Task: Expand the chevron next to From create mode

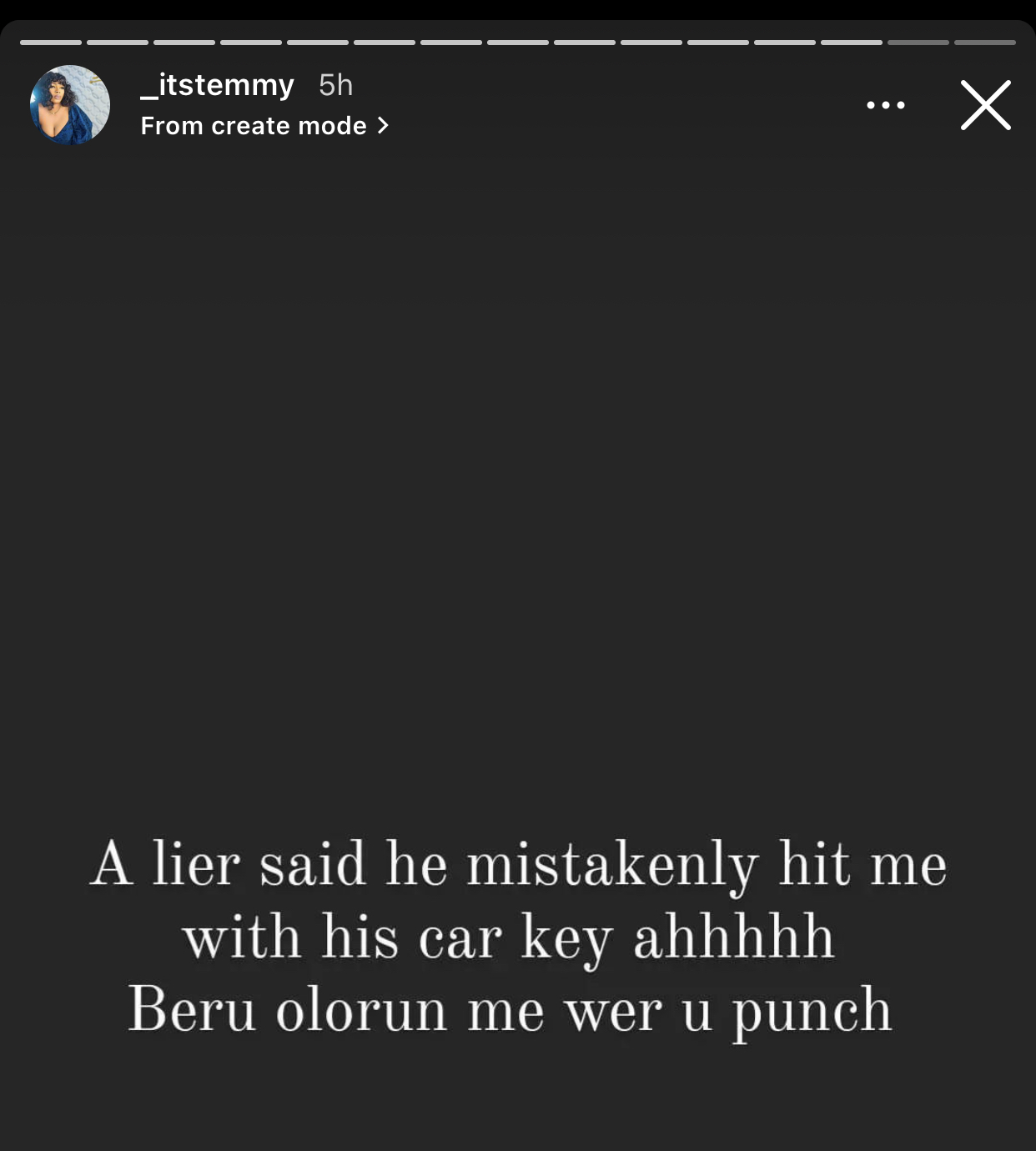Action: coord(383,126)
